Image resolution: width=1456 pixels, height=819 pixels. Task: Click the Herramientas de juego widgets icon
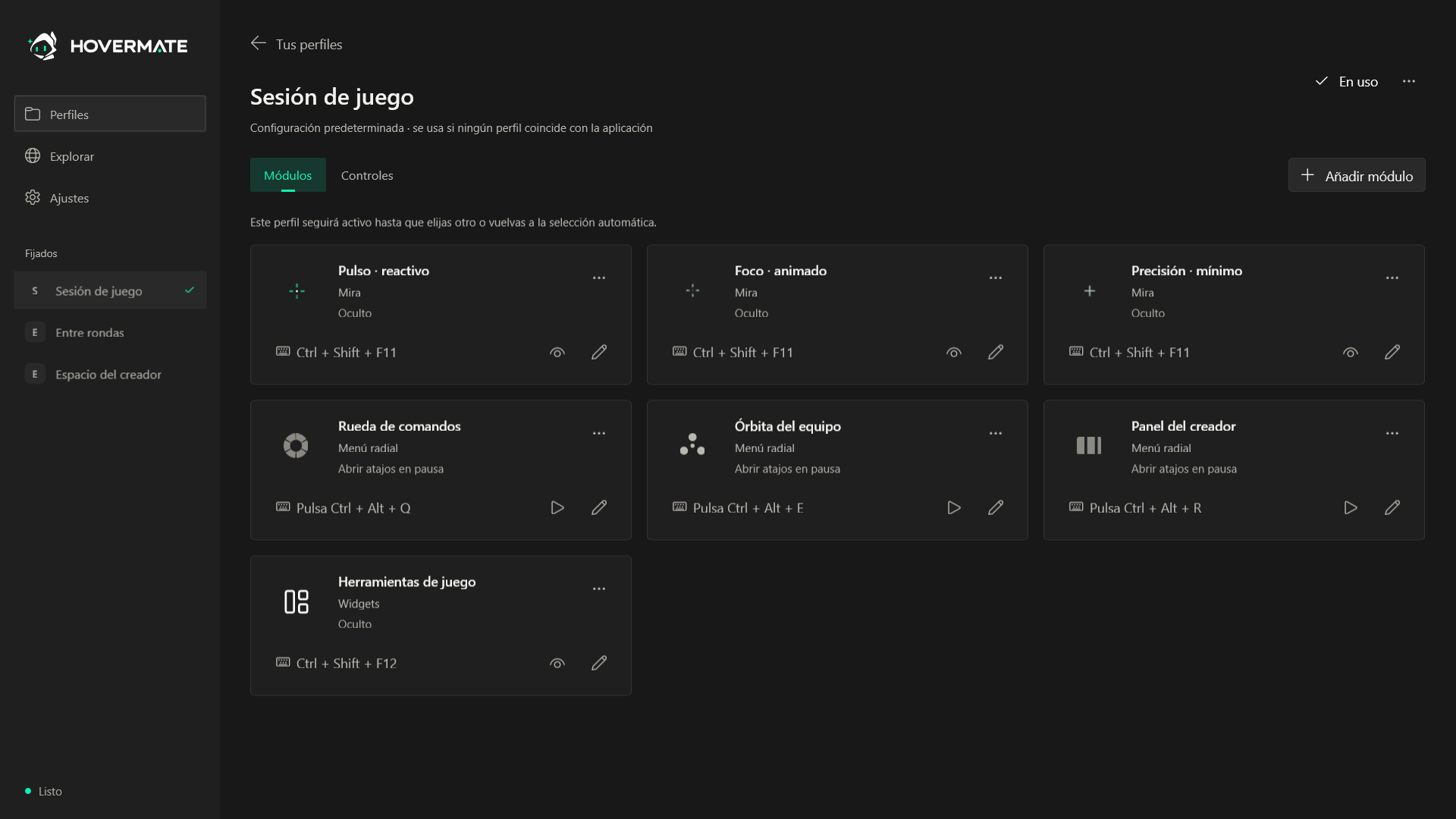[296, 601]
